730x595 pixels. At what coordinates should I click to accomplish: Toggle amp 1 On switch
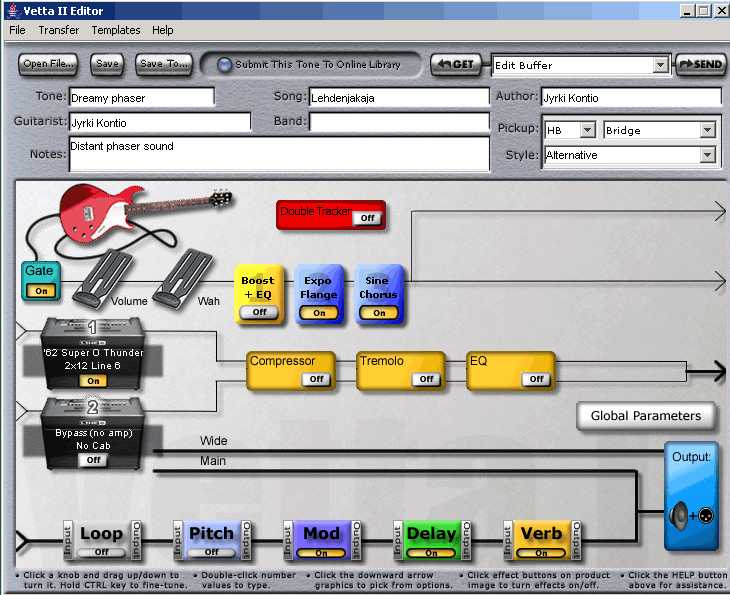[93, 381]
